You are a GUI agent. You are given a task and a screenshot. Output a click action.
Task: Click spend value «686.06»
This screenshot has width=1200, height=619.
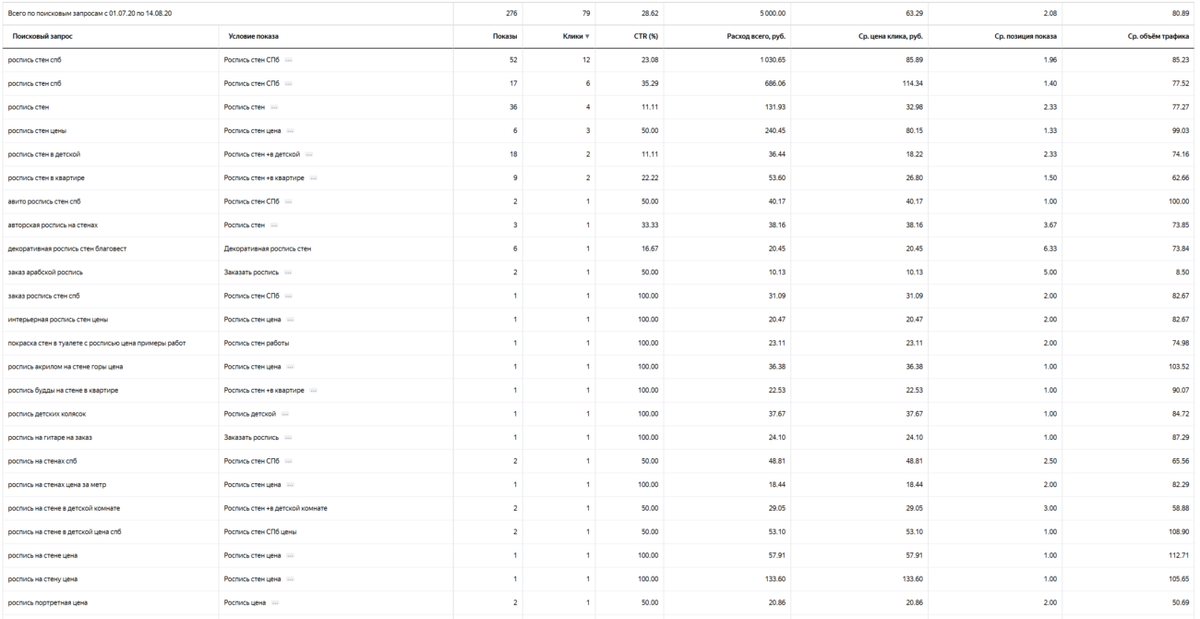pos(776,84)
